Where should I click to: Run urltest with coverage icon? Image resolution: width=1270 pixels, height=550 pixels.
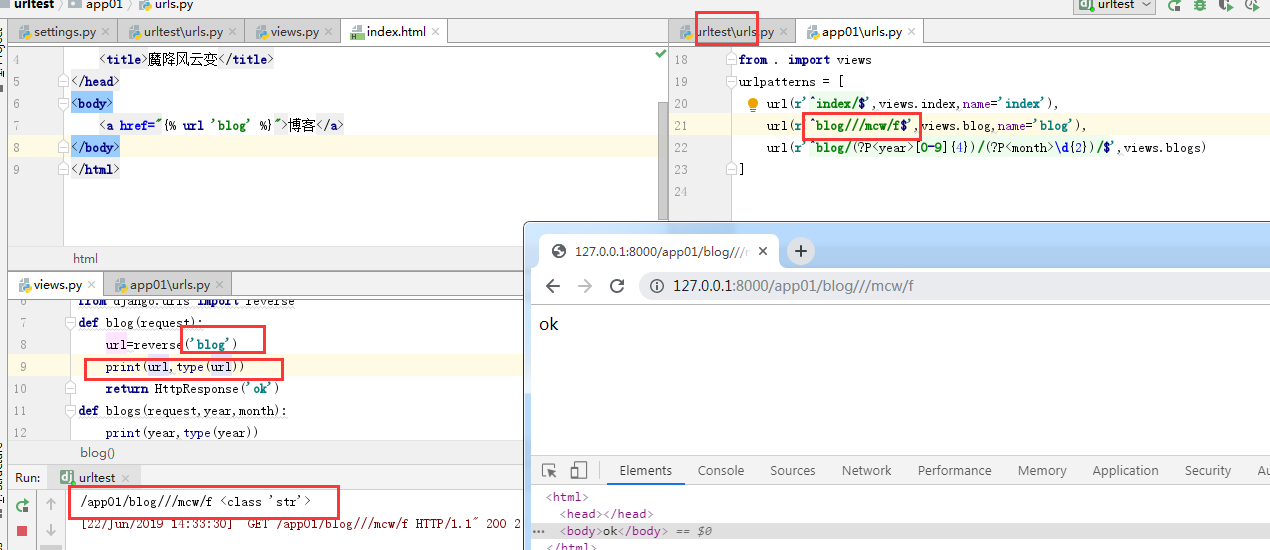pos(1226,5)
